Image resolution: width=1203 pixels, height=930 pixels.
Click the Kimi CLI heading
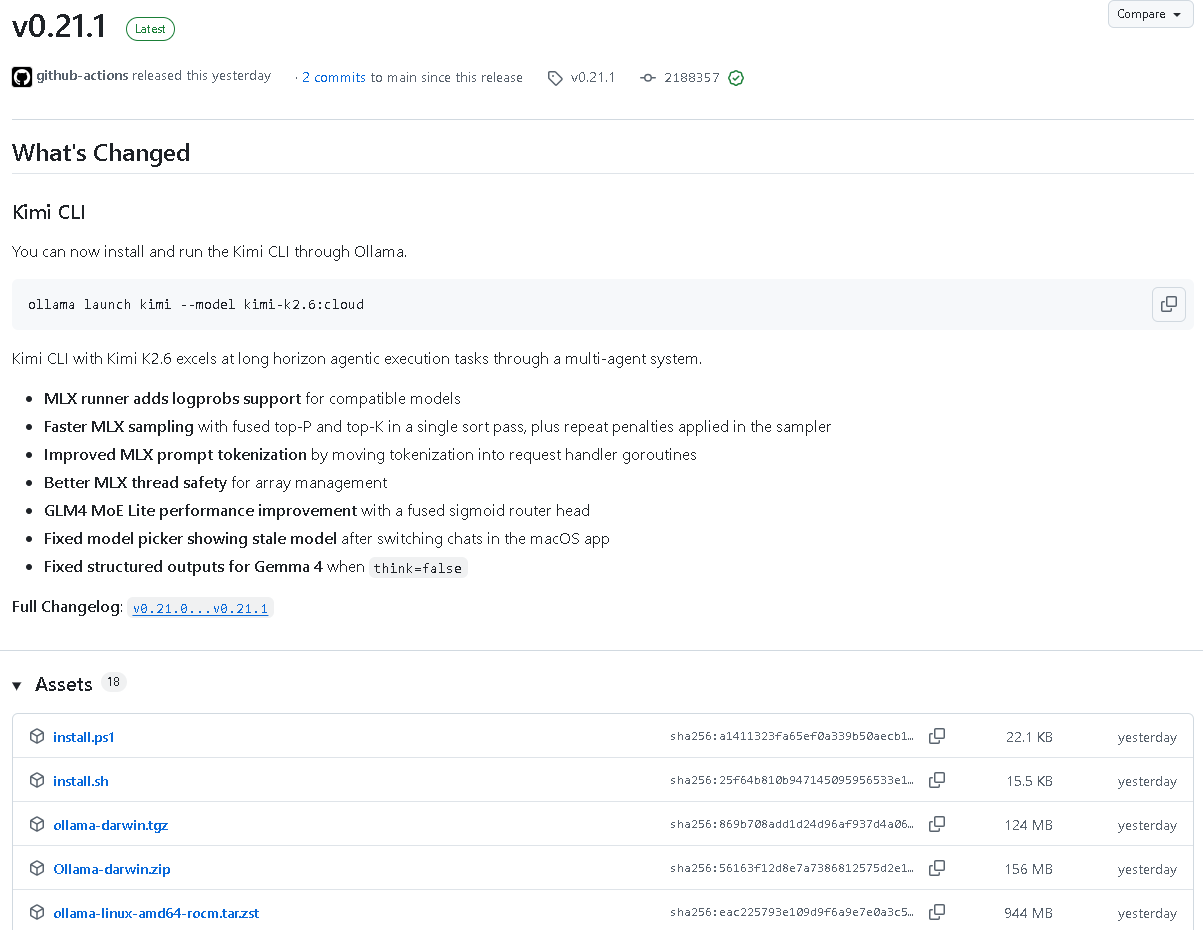[x=49, y=212]
